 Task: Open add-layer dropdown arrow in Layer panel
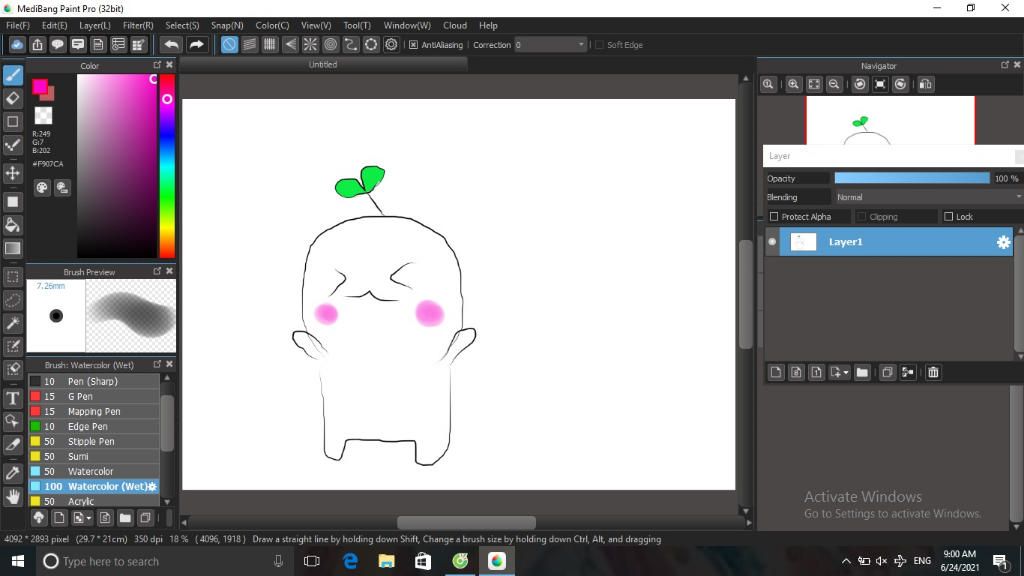coord(846,373)
